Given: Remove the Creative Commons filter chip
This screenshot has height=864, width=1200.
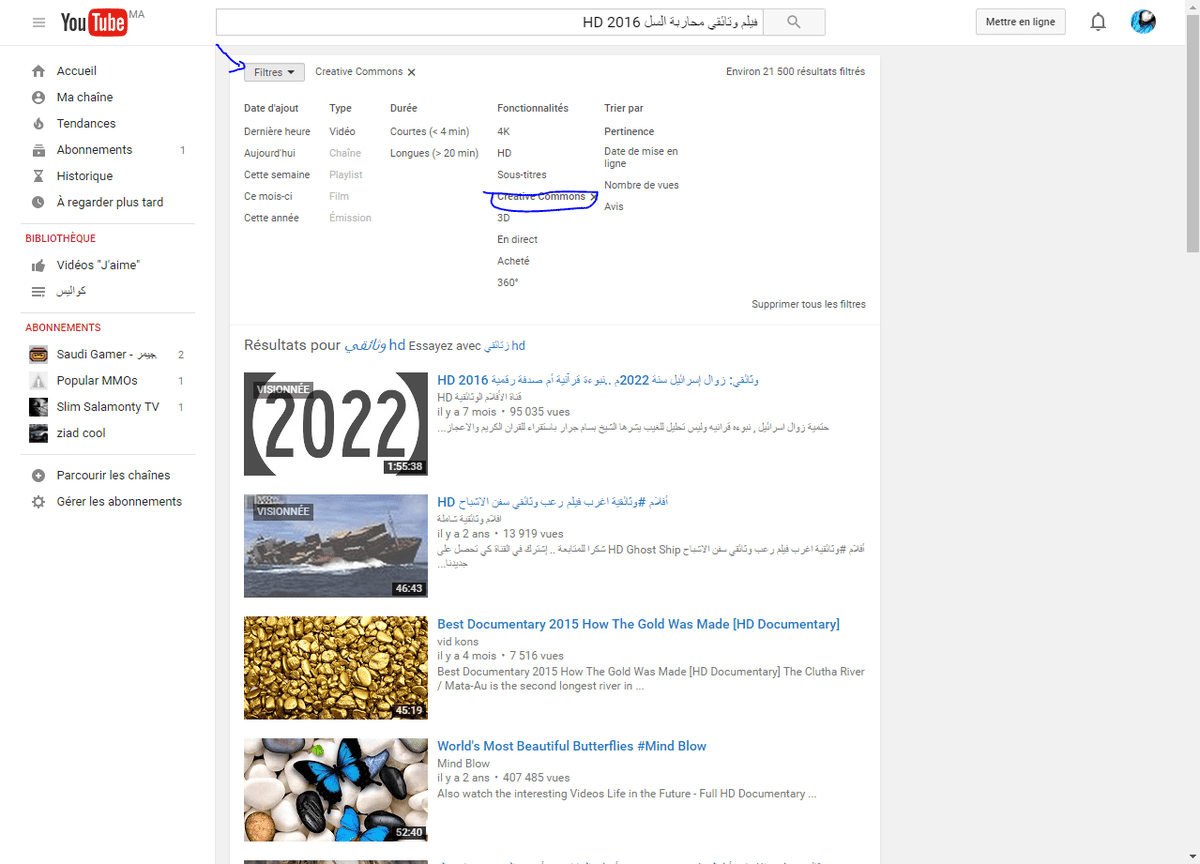Looking at the screenshot, I should tap(411, 72).
